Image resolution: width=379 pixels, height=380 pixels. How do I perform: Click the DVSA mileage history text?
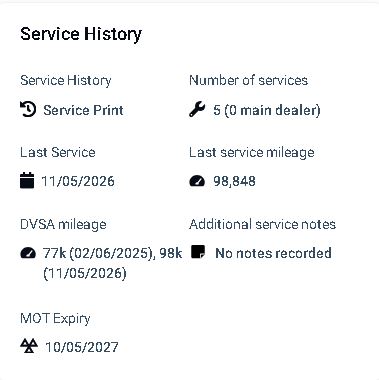[x=113, y=263]
